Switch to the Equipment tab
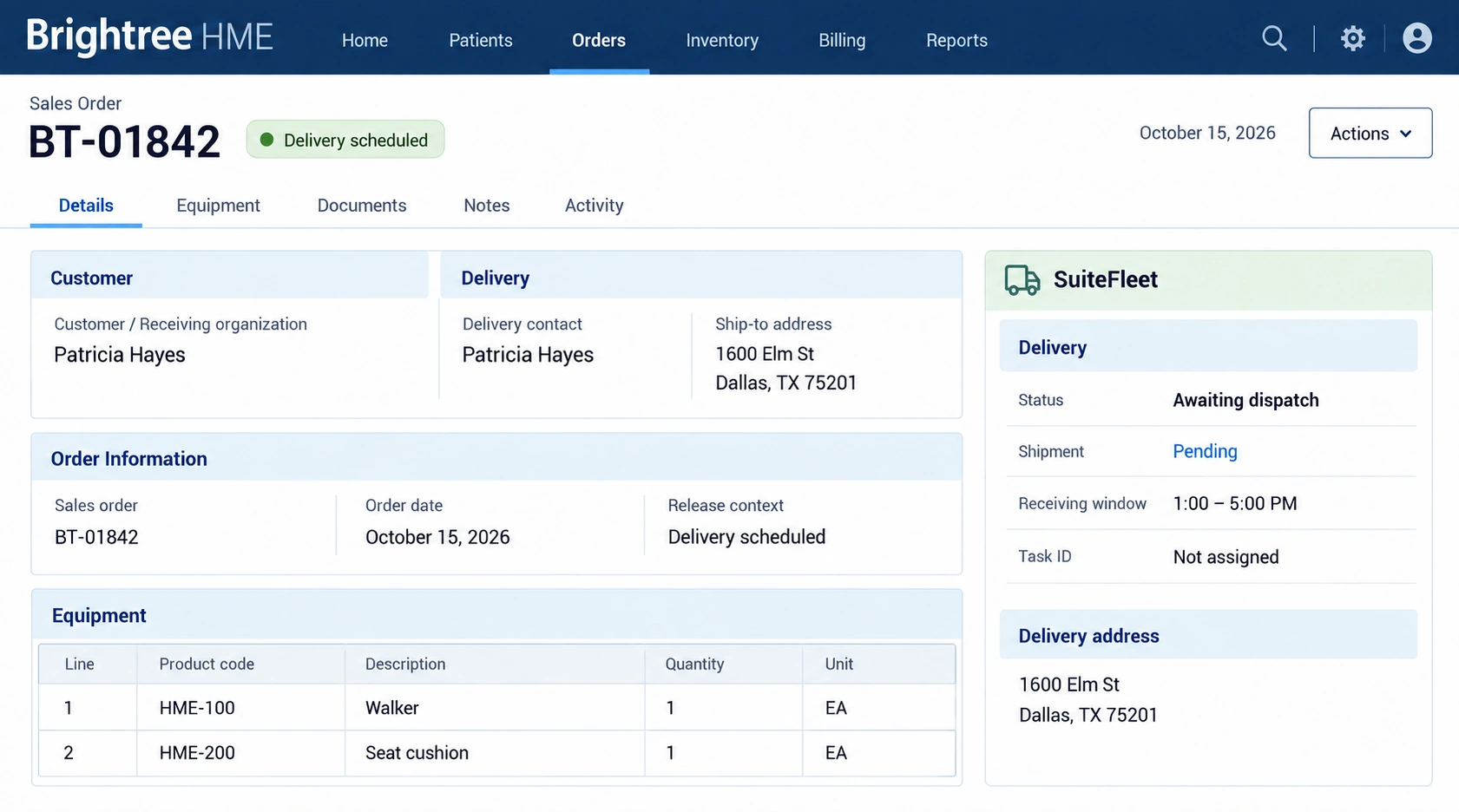The image size is (1459, 812). (218, 206)
